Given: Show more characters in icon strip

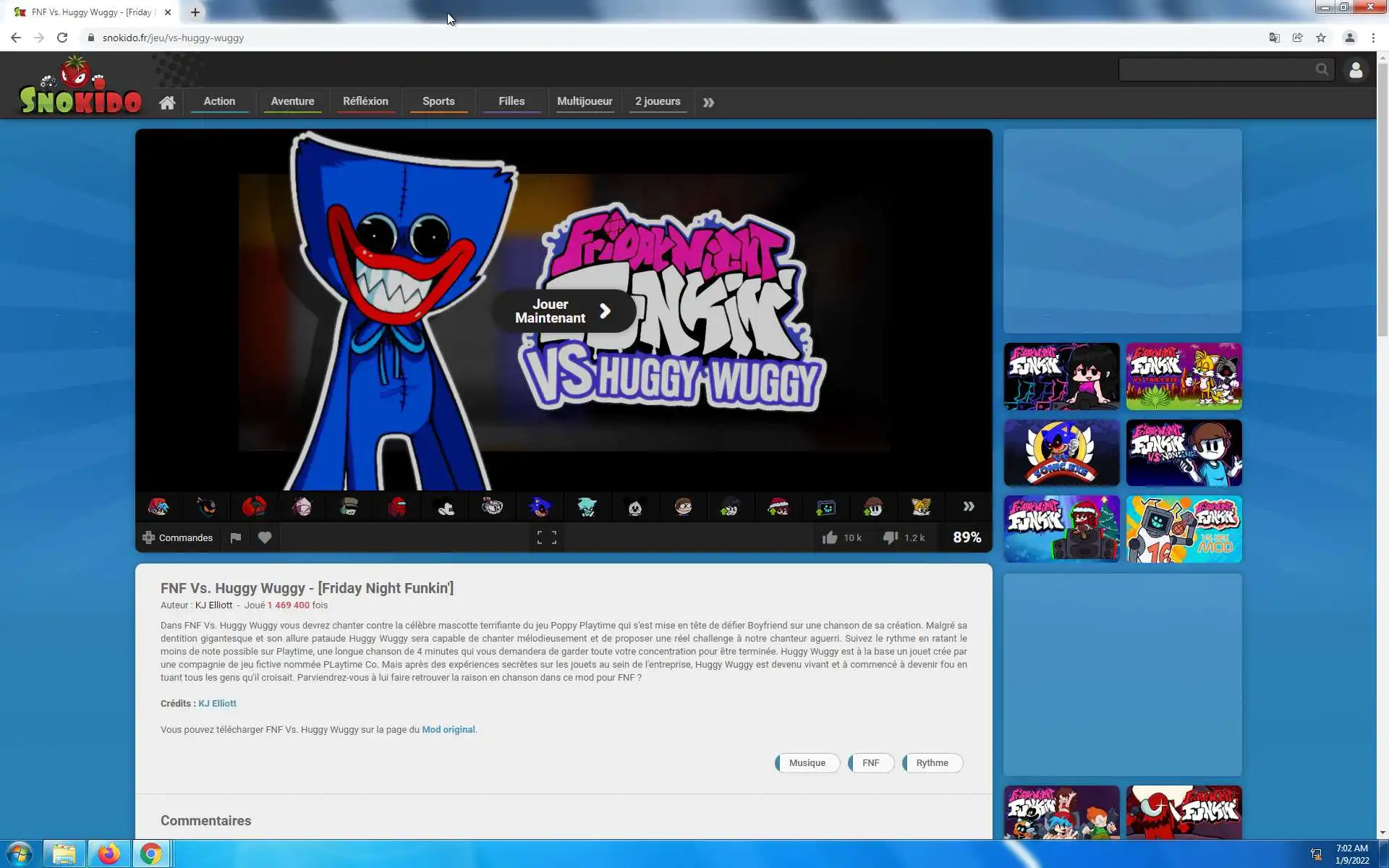Looking at the screenshot, I should pyautogui.click(x=969, y=506).
